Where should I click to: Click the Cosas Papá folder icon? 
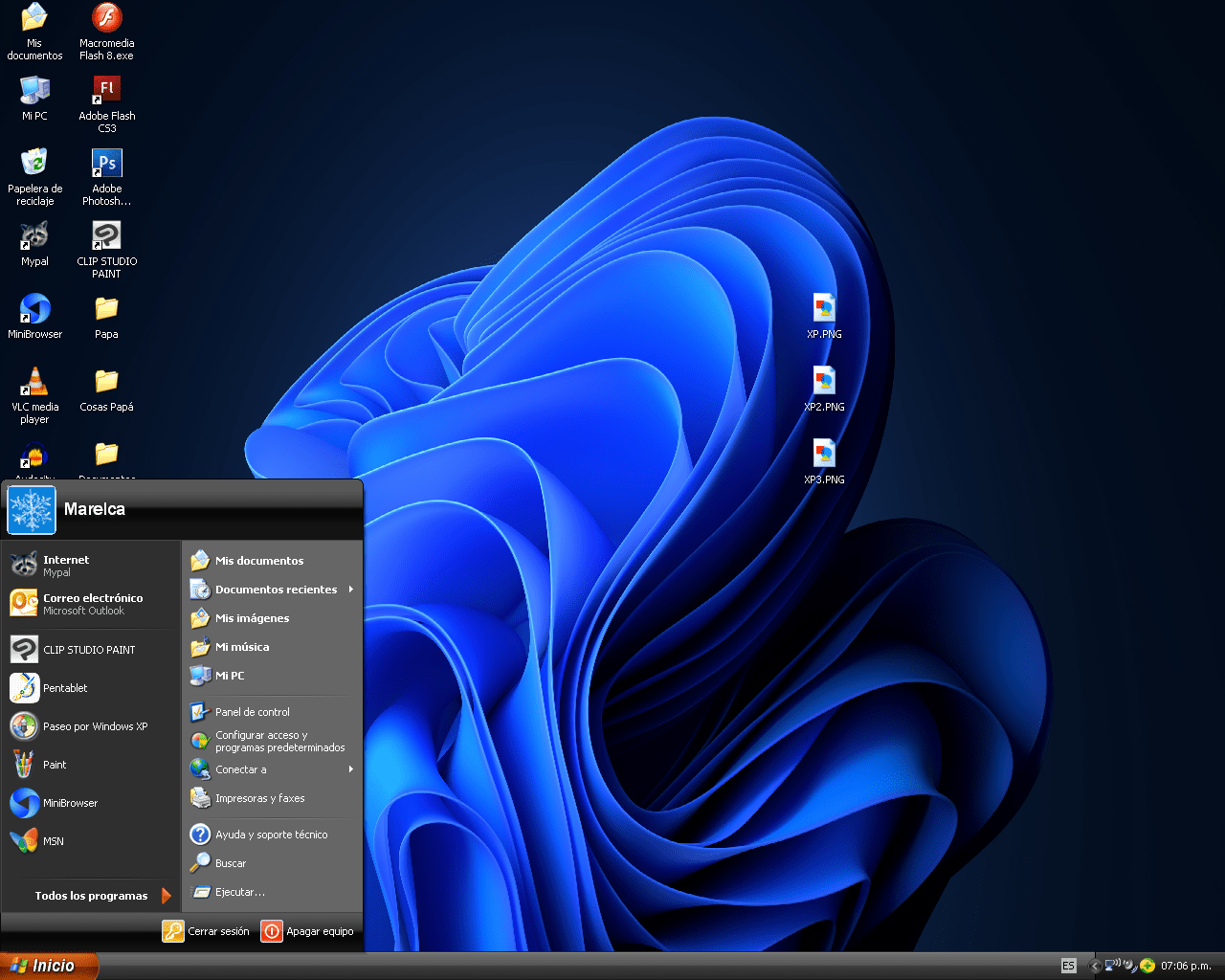106,383
